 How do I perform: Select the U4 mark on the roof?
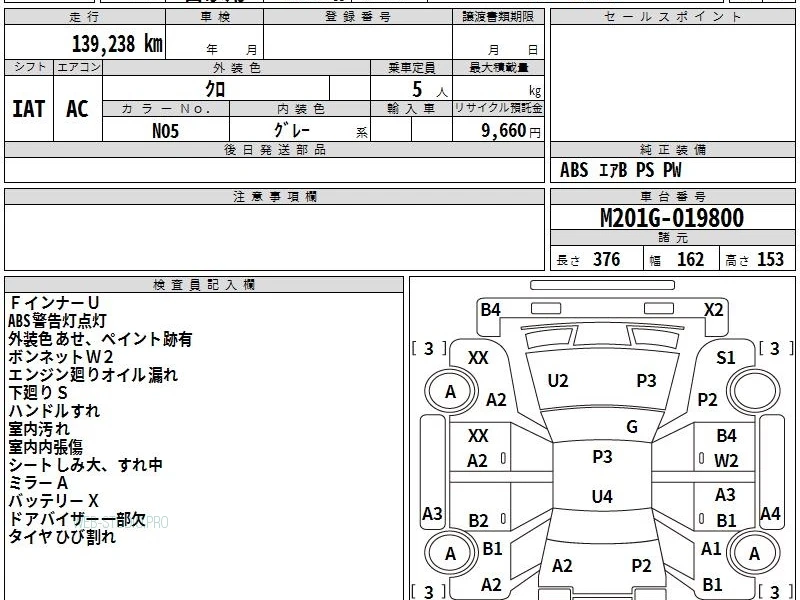pos(602,496)
